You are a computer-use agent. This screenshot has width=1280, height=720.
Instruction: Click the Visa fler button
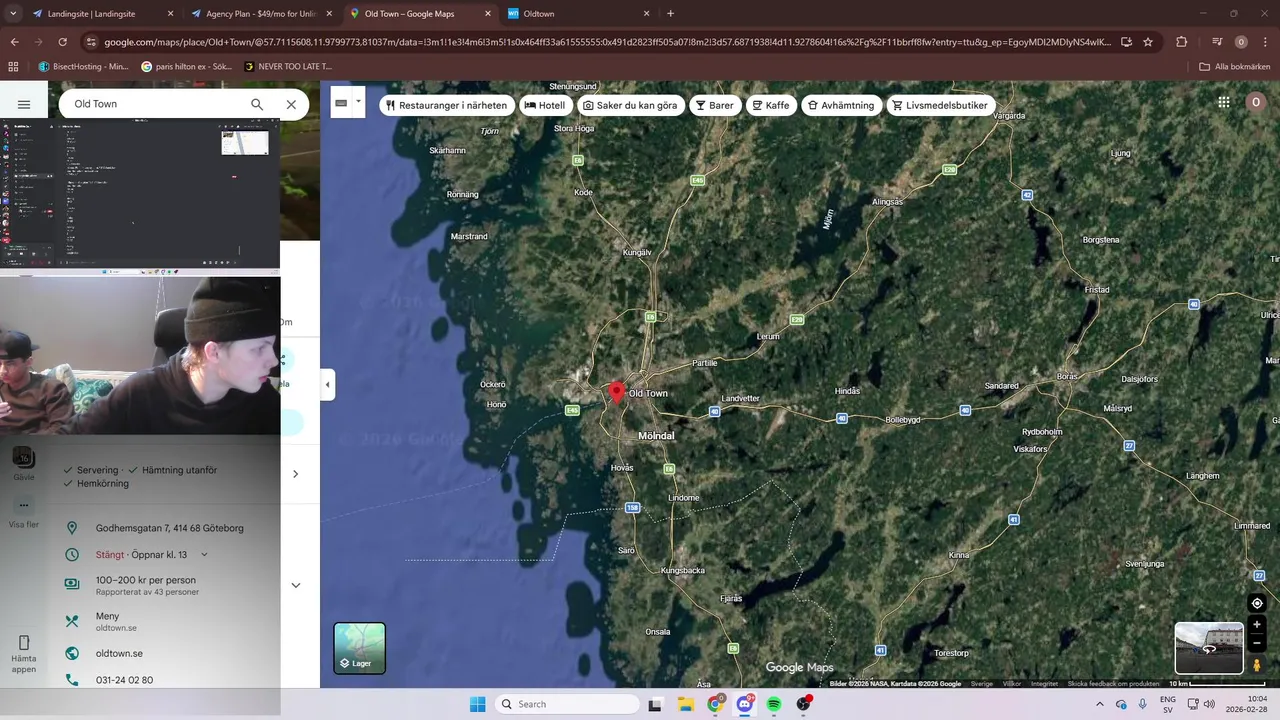pos(24,512)
